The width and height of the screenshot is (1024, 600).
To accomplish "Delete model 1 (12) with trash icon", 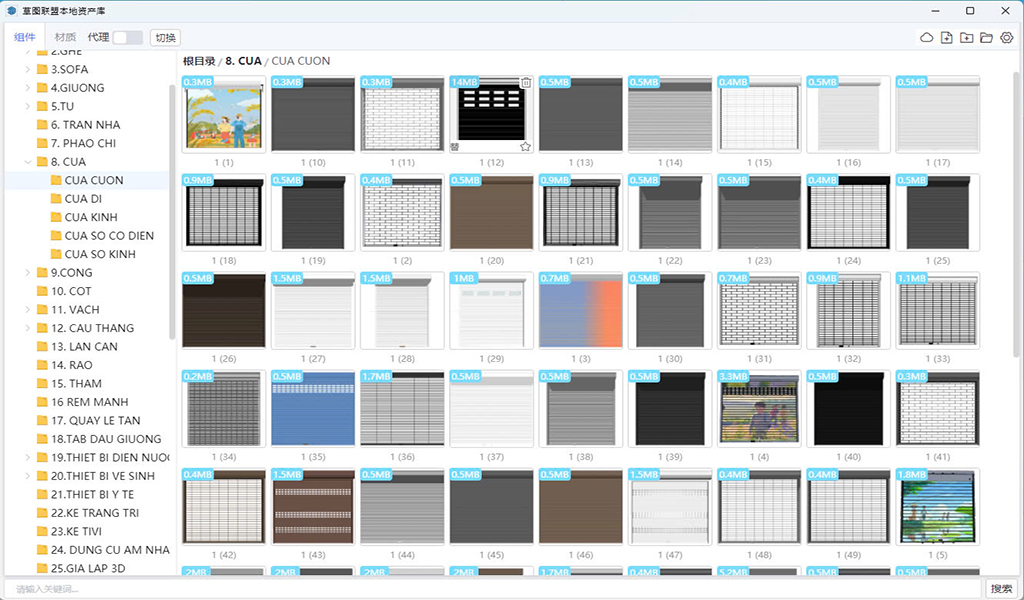I will pyautogui.click(x=526, y=83).
